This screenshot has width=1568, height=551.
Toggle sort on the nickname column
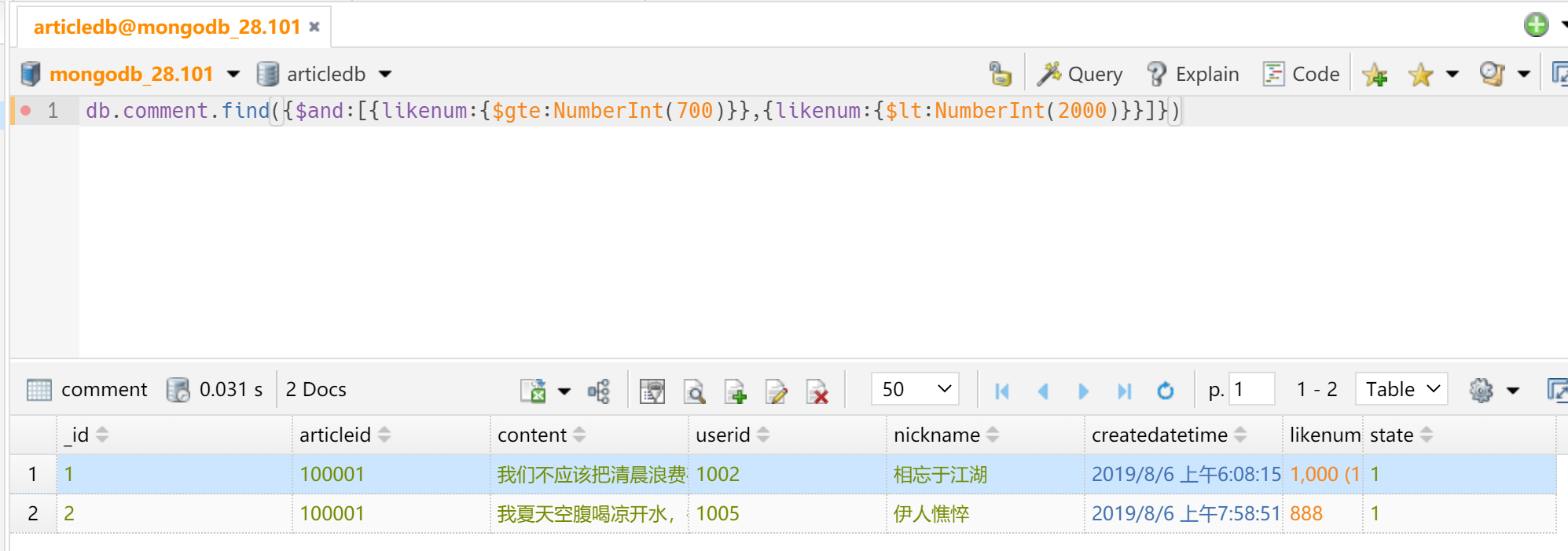point(993,435)
